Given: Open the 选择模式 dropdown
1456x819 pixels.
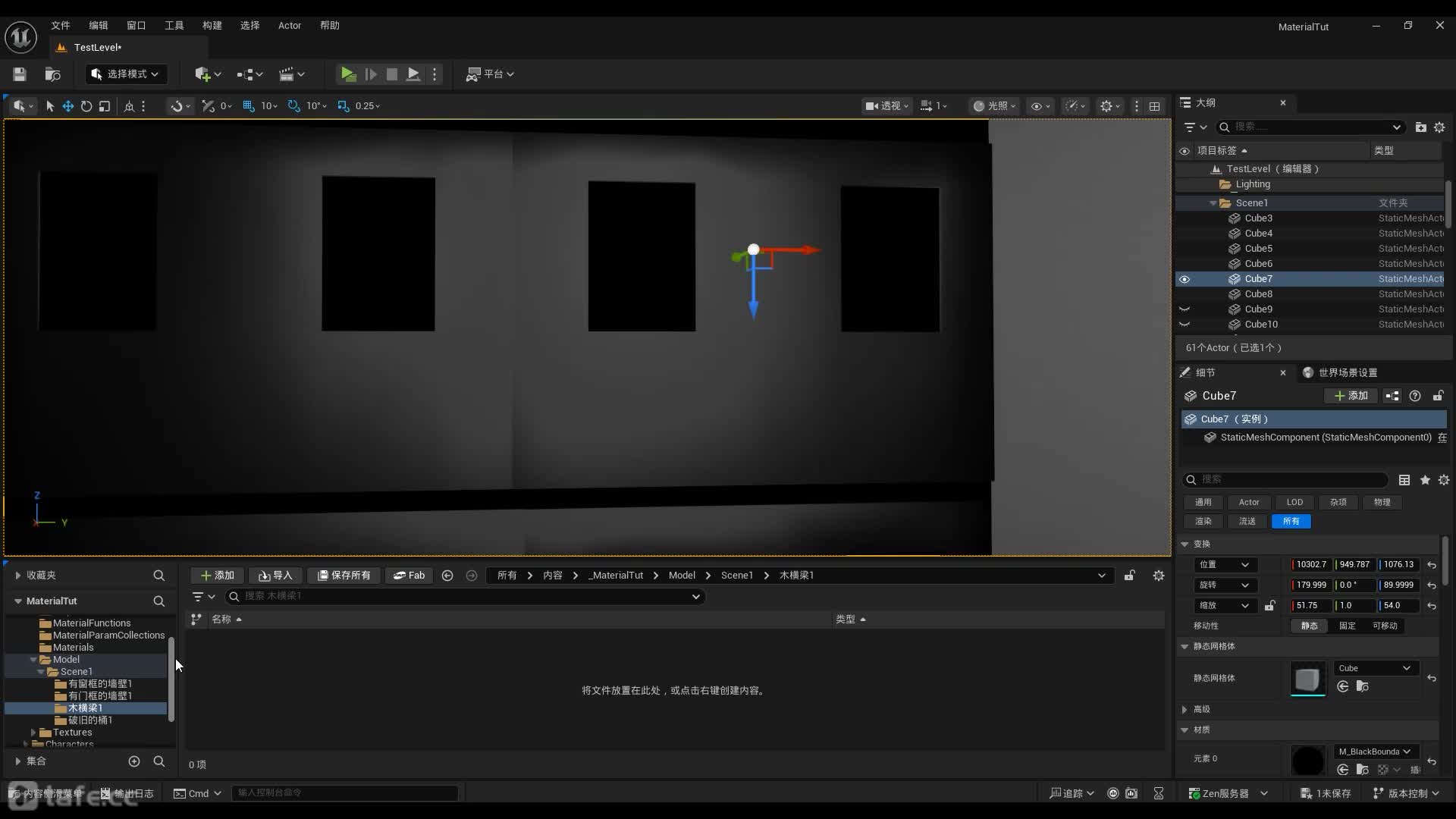Looking at the screenshot, I should (x=126, y=74).
